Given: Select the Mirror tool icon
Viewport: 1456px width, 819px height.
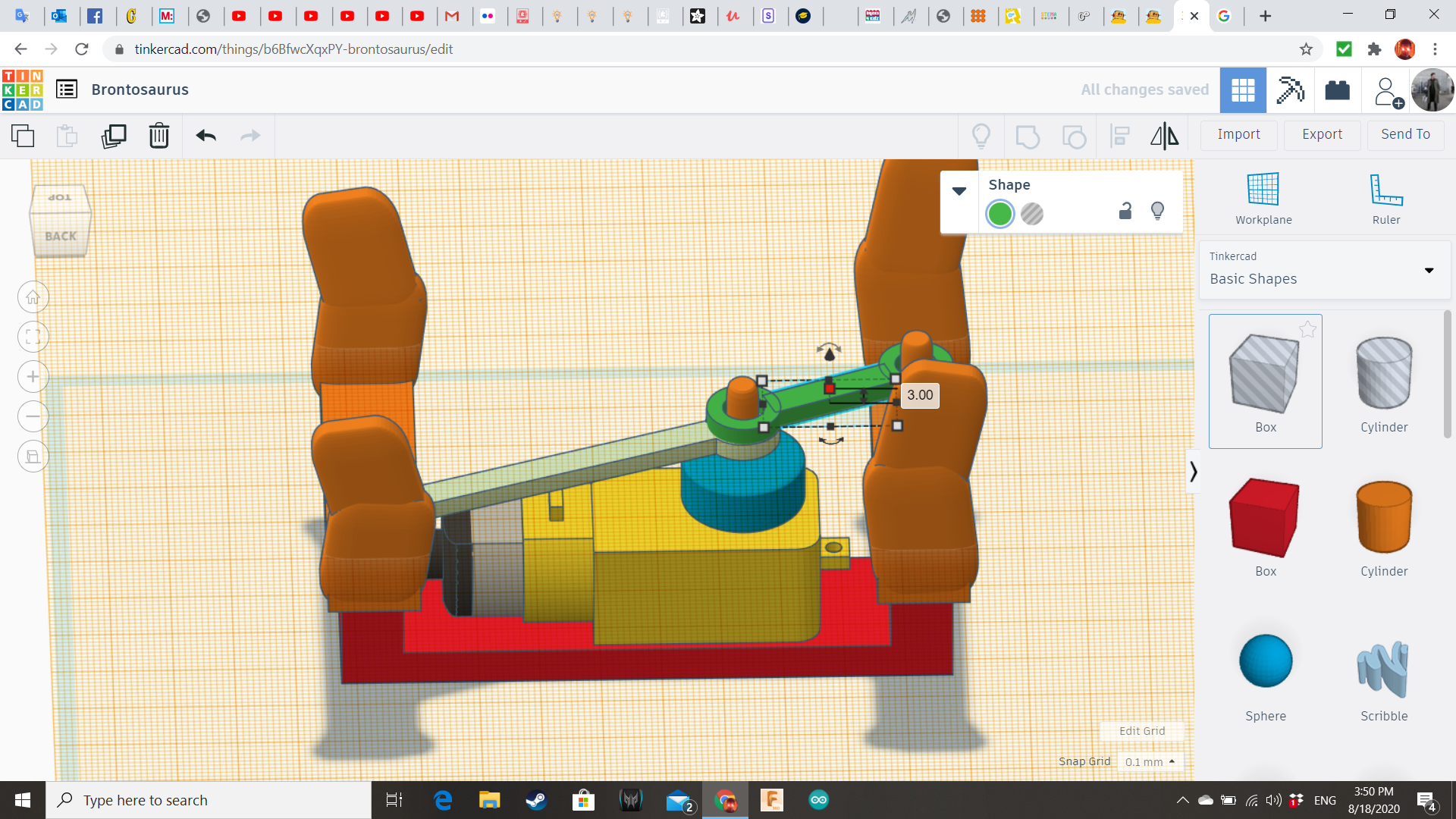Looking at the screenshot, I should 1164,136.
